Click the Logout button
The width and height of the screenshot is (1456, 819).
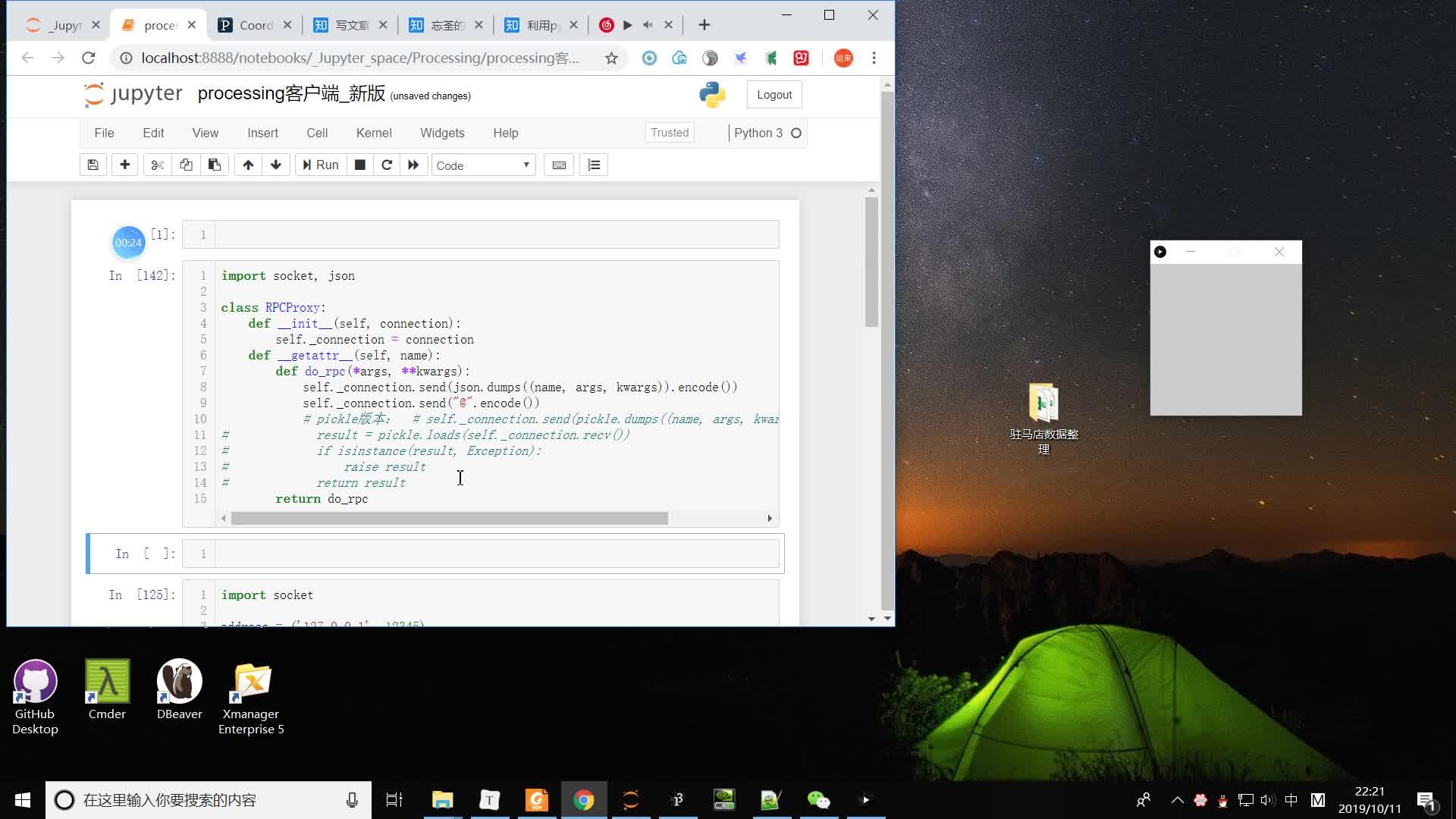(x=774, y=95)
